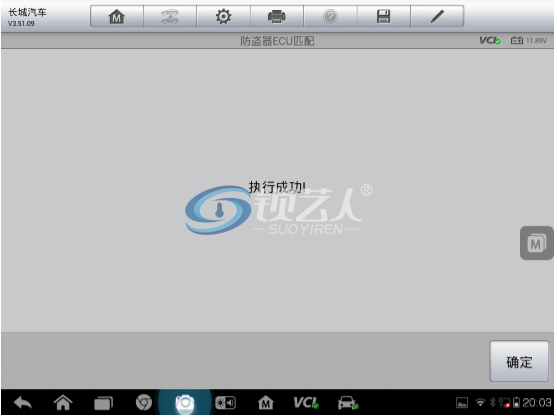Open settings via the toolbar gear icon
This screenshot has width=557, height=419.
223,16
